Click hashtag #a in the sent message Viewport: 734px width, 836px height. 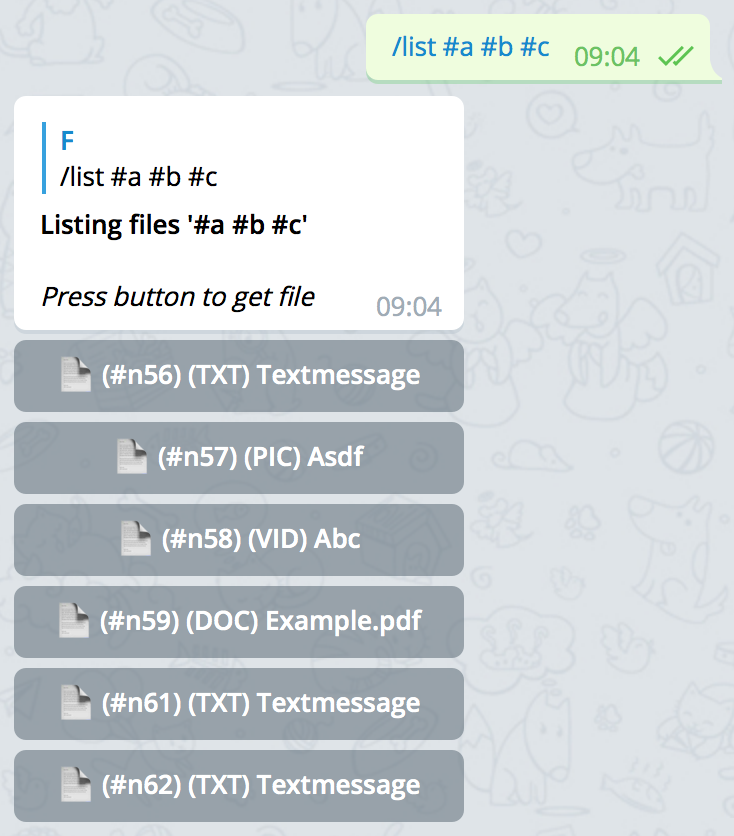[458, 47]
